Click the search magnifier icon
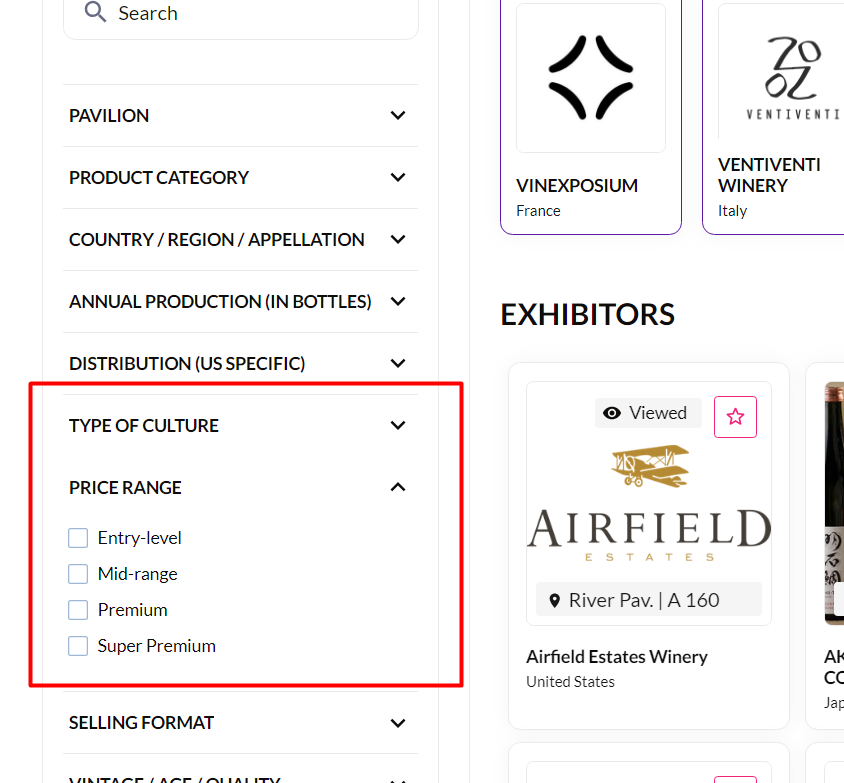The height and width of the screenshot is (783, 844). coord(95,13)
